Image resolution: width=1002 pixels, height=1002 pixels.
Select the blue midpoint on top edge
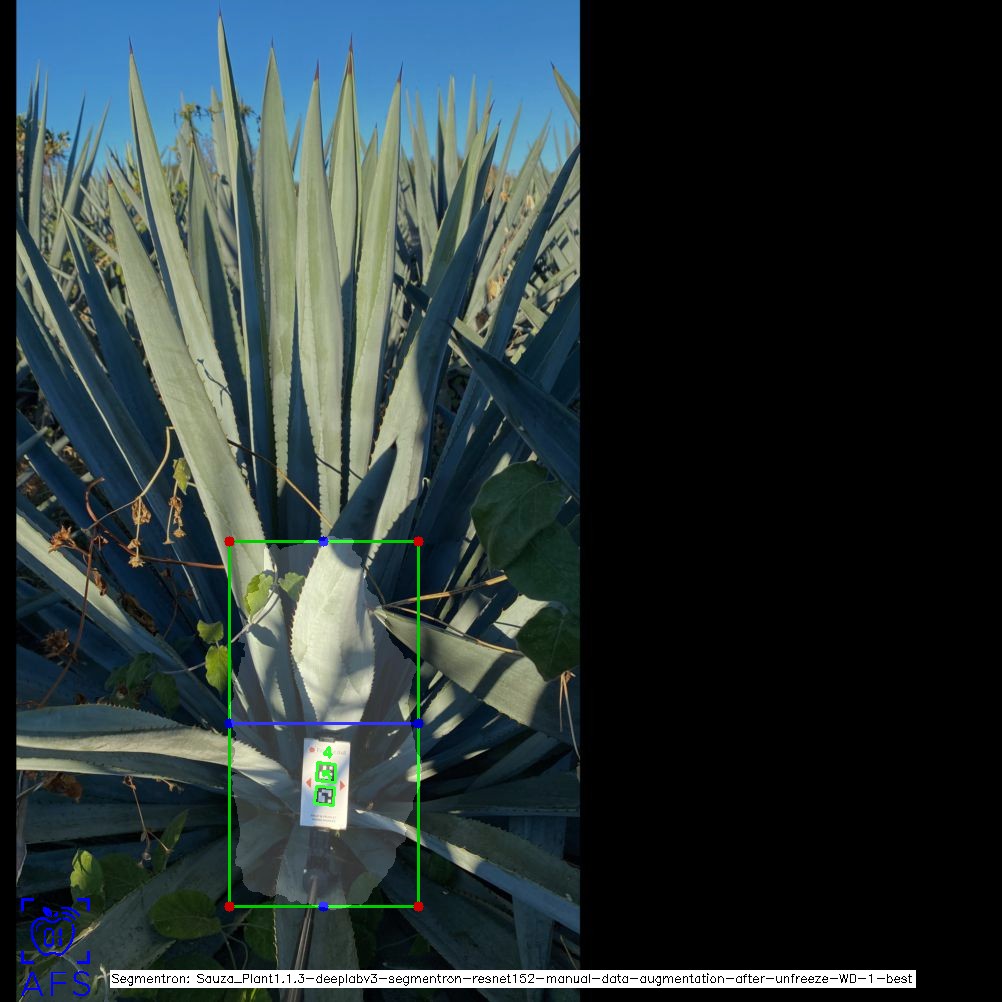click(323, 541)
